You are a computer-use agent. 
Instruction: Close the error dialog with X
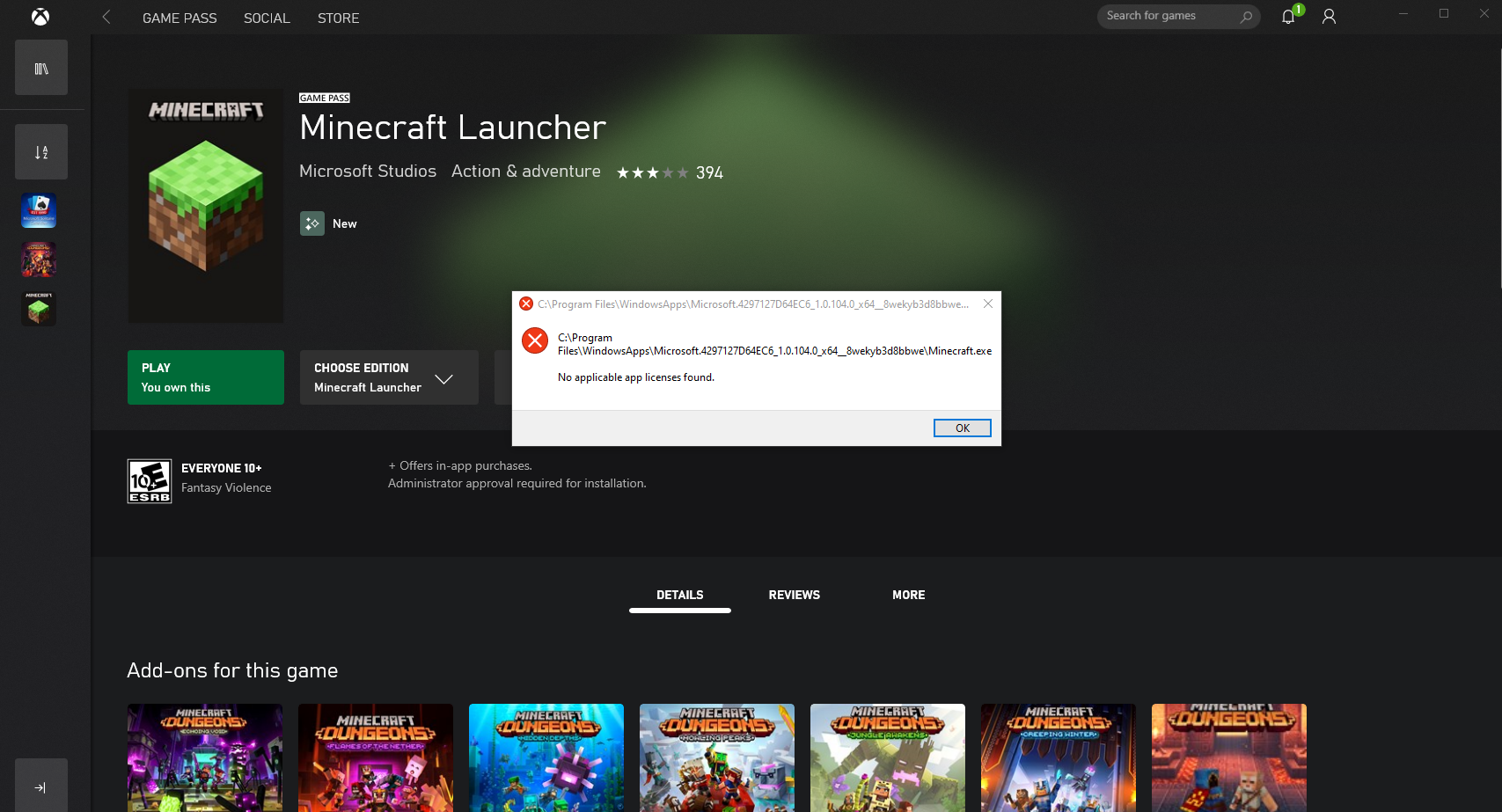(988, 304)
